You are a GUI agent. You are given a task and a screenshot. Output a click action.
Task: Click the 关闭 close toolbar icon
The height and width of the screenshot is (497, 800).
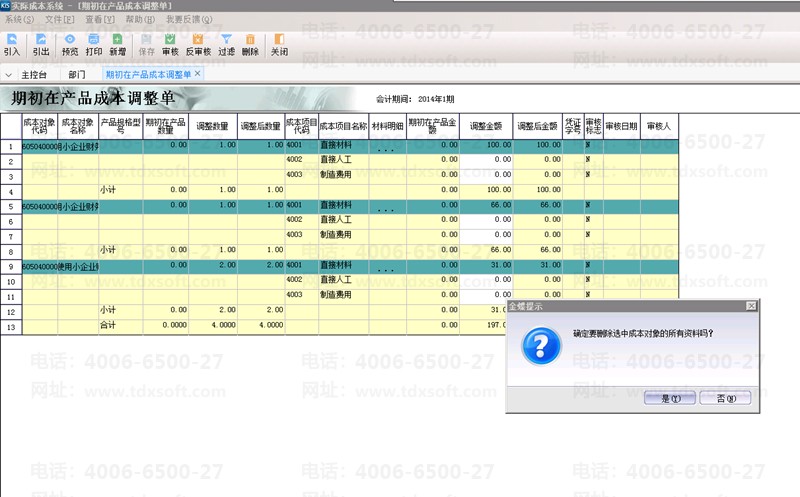pyautogui.click(x=279, y=45)
